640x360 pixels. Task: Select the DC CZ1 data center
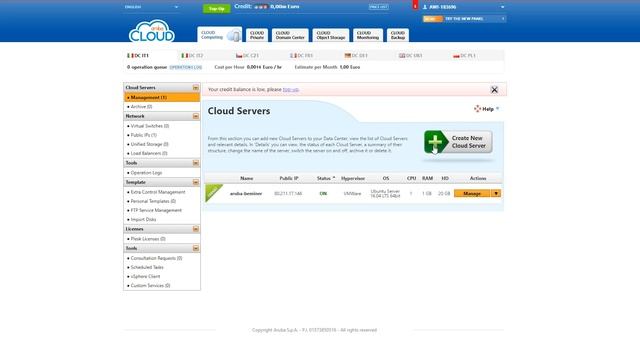247,56
